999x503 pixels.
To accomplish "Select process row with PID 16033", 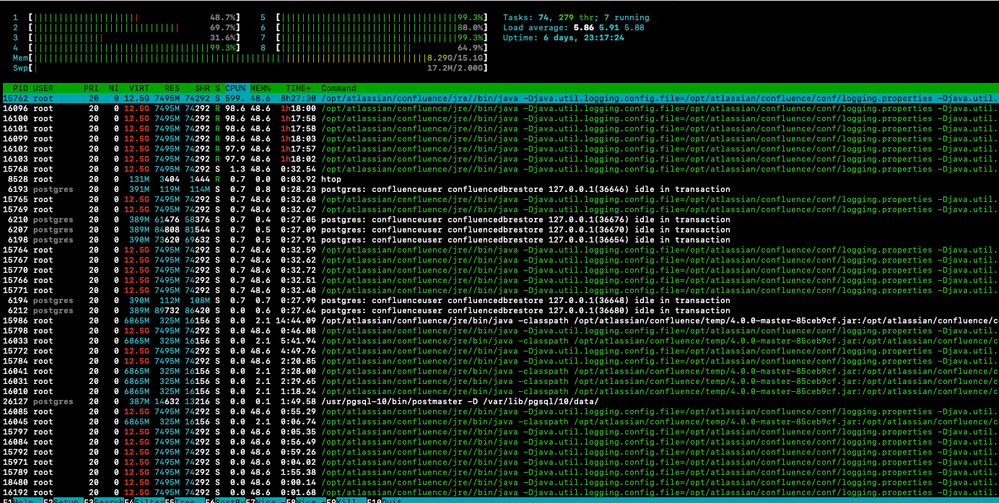I will point(500,342).
